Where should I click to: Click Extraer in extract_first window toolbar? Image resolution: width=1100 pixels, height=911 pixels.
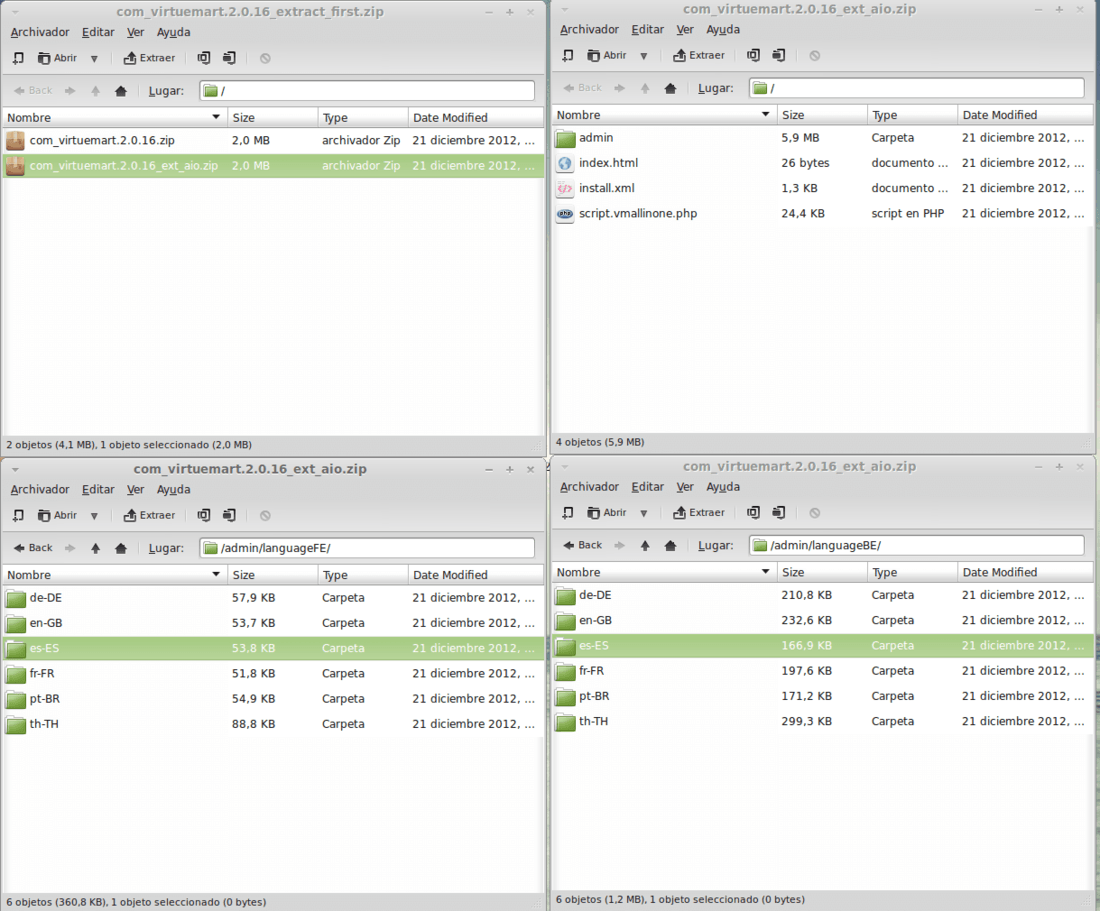tap(149, 58)
